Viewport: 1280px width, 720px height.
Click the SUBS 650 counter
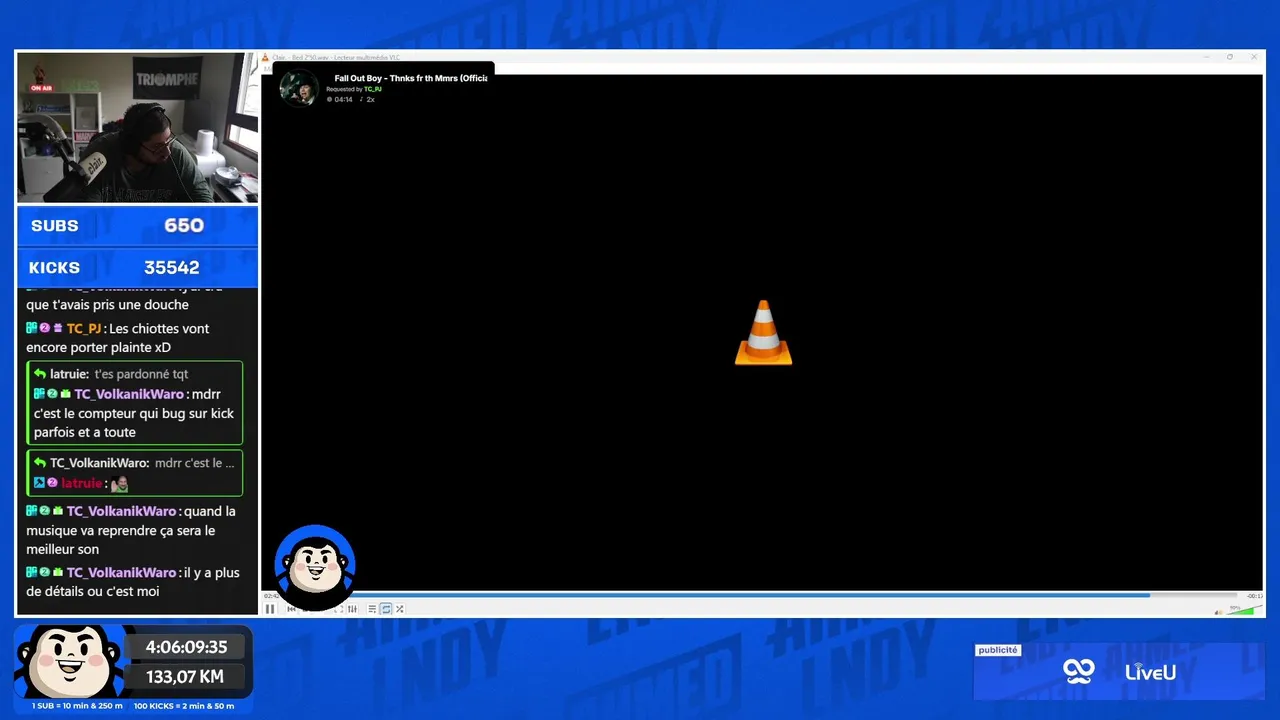click(x=137, y=225)
